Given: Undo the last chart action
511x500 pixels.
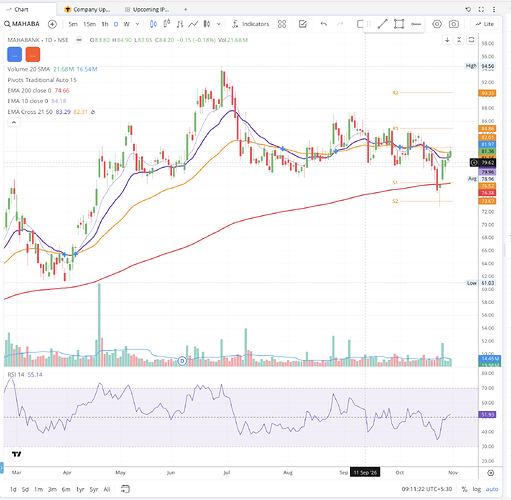Looking at the screenshot, I should [324, 24].
